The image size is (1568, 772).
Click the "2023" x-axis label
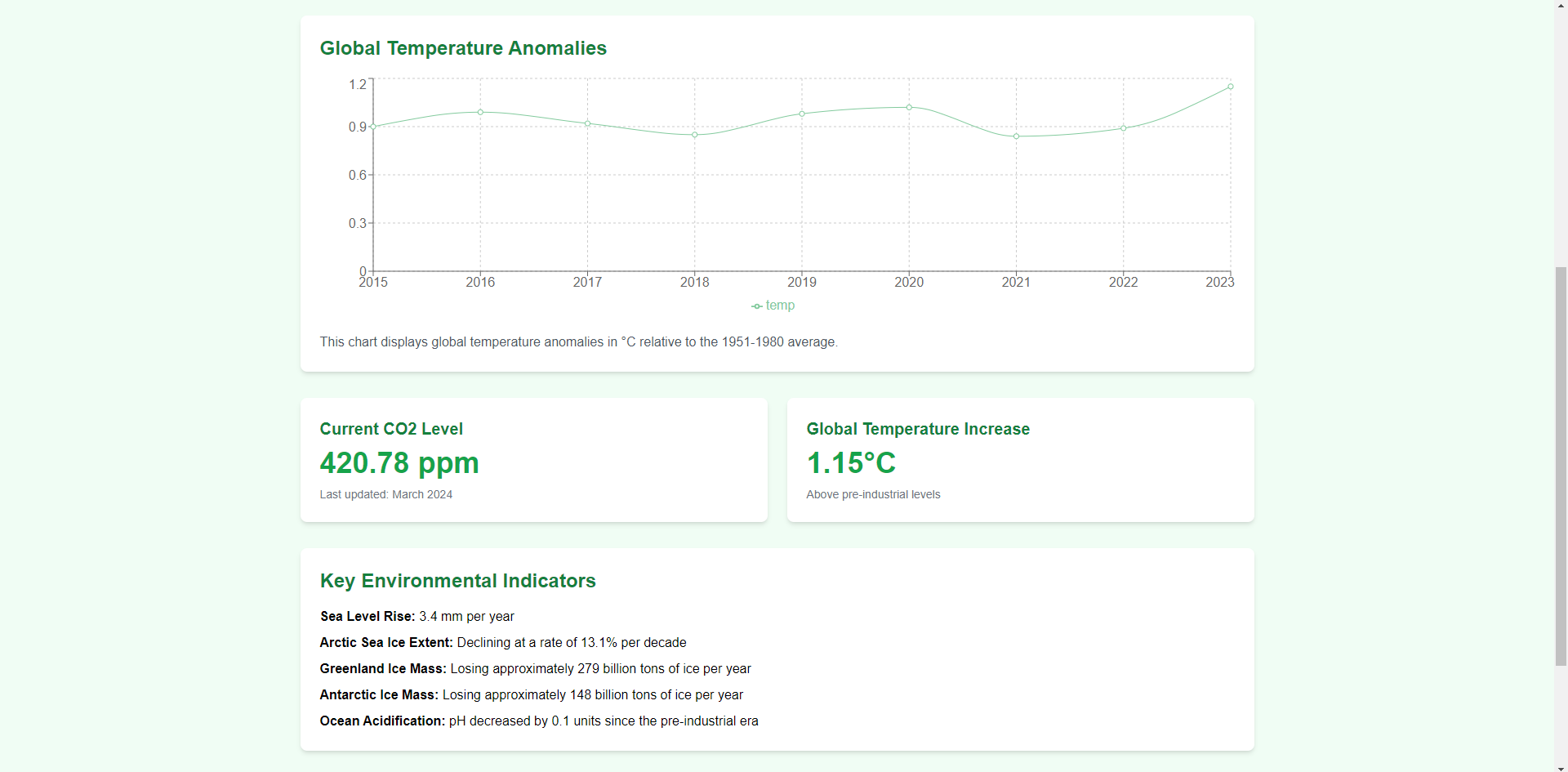pyautogui.click(x=1220, y=282)
